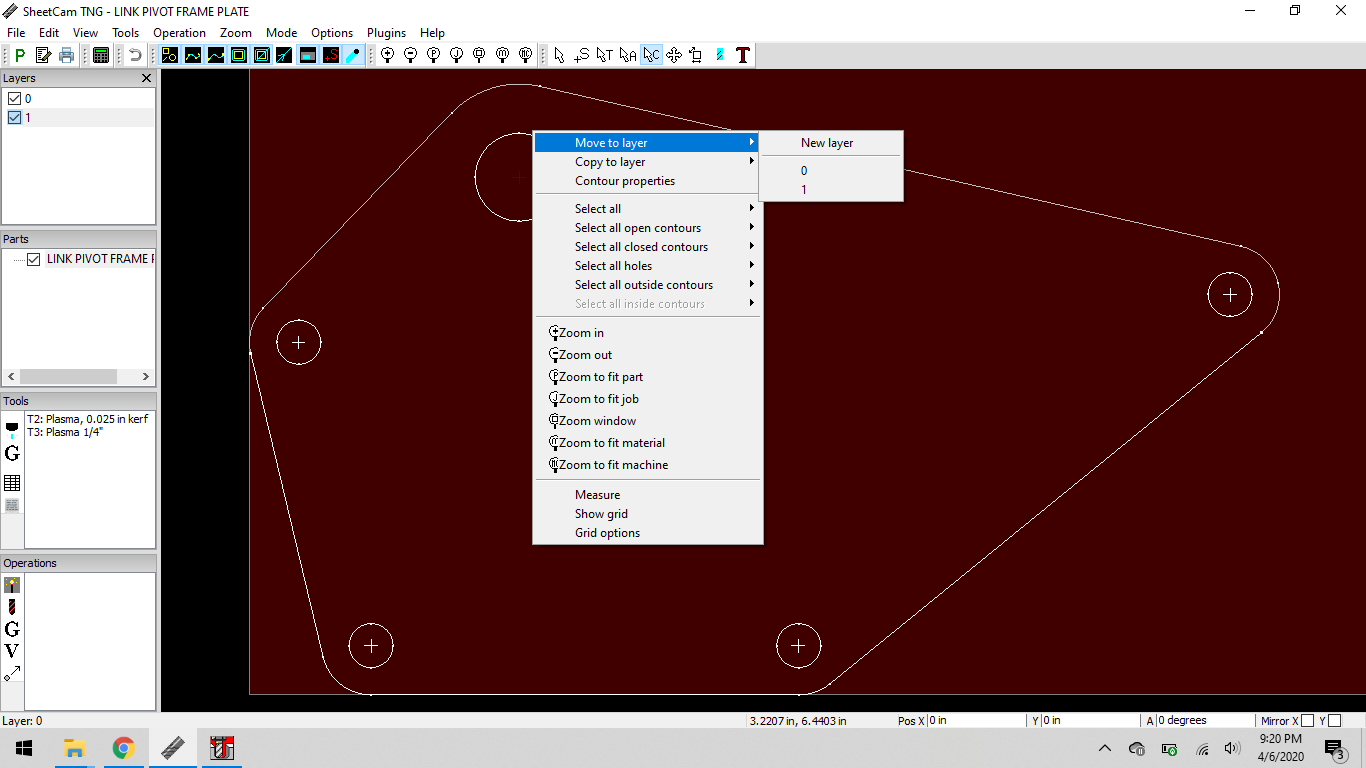Select the red text 'T' toolbar icon
The height and width of the screenshot is (768, 1366).
(x=742, y=56)
